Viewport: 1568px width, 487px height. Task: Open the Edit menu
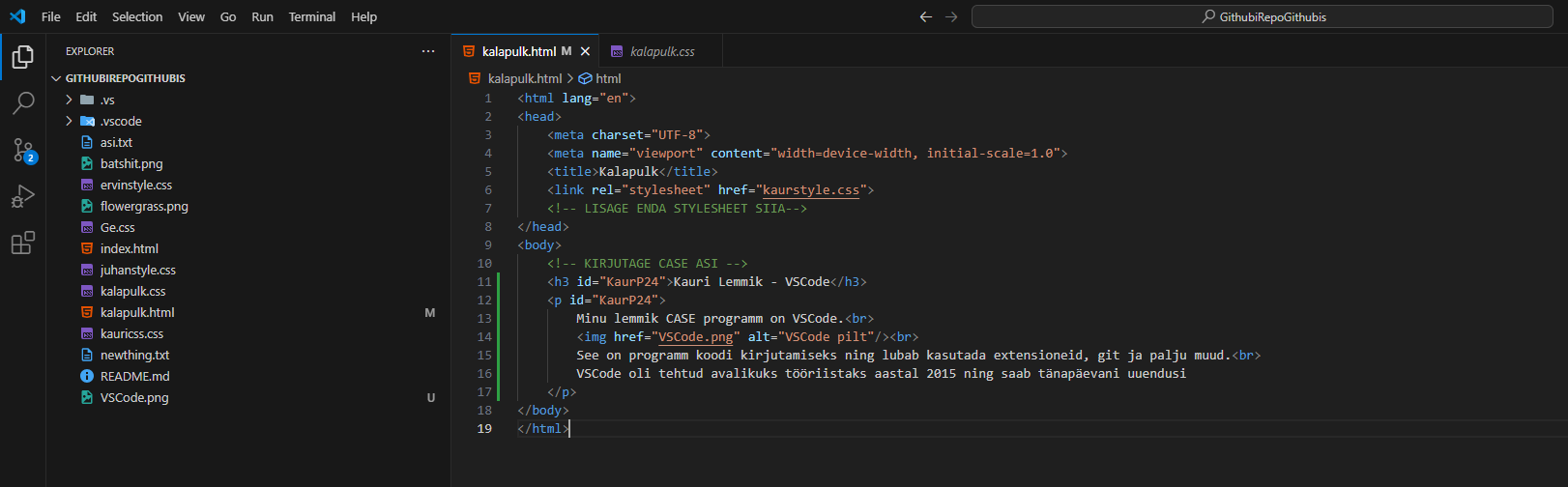86,16
